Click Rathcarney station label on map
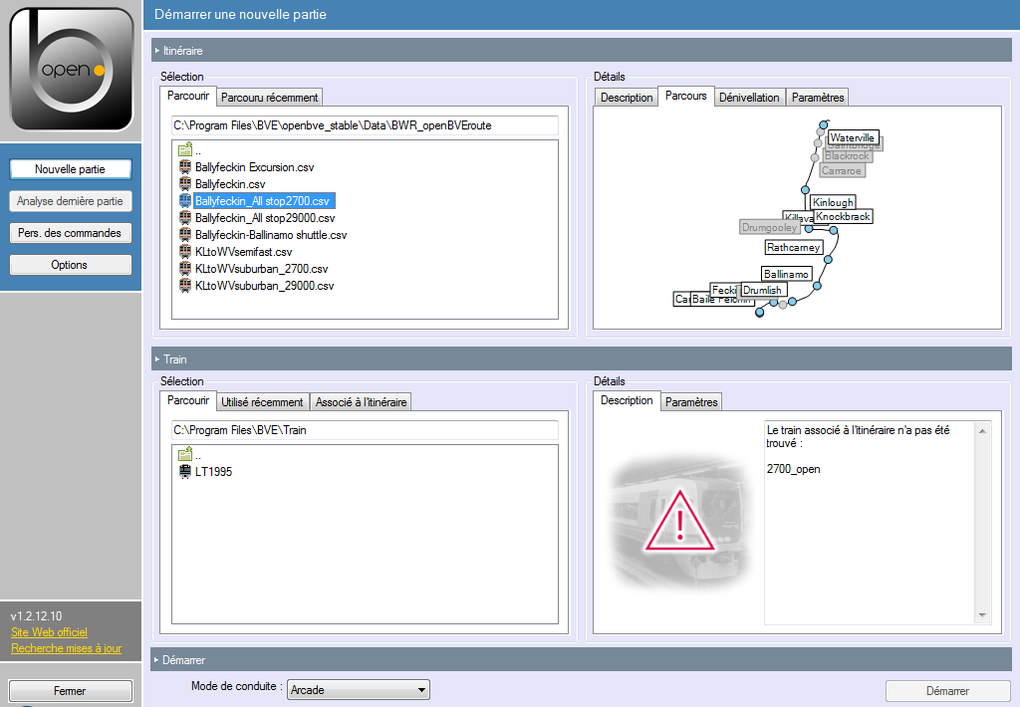Screen dimensions: 1020x707 click(794, 247)
